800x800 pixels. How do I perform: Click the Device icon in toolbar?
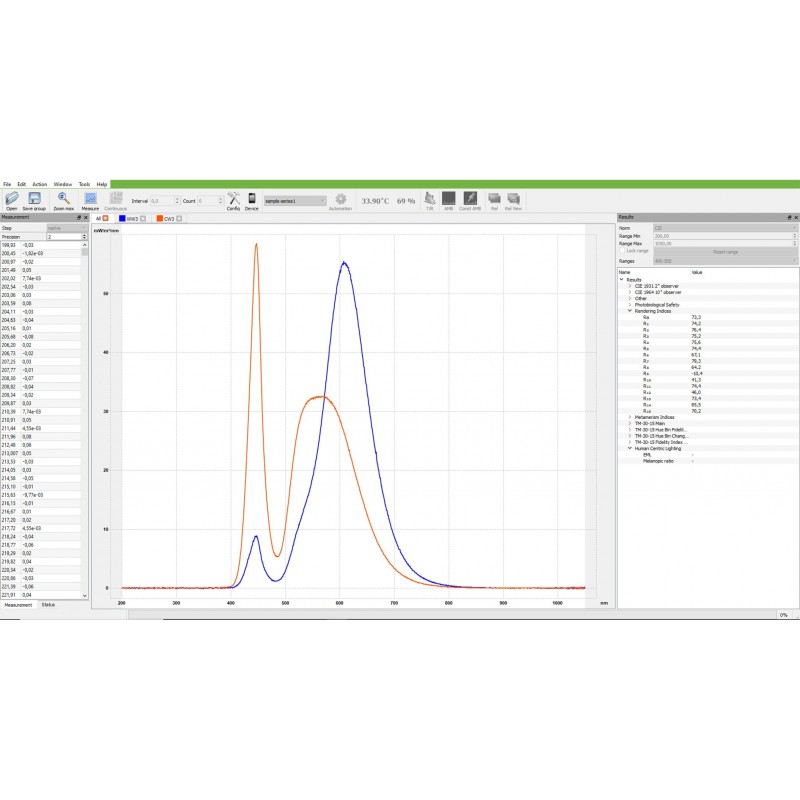(252, 199)
